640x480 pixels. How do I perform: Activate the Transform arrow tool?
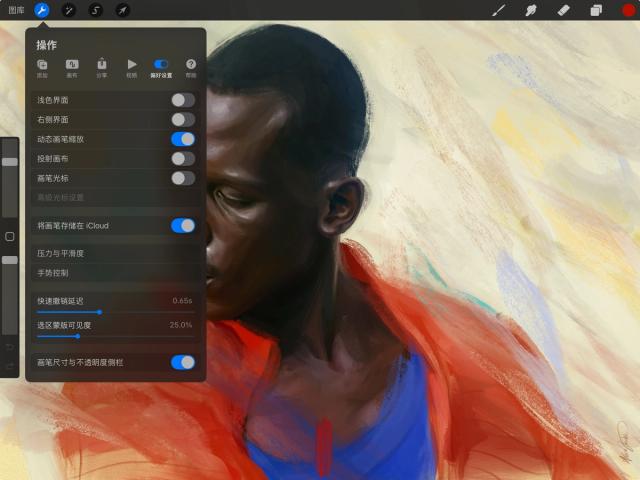coord(122,10)
